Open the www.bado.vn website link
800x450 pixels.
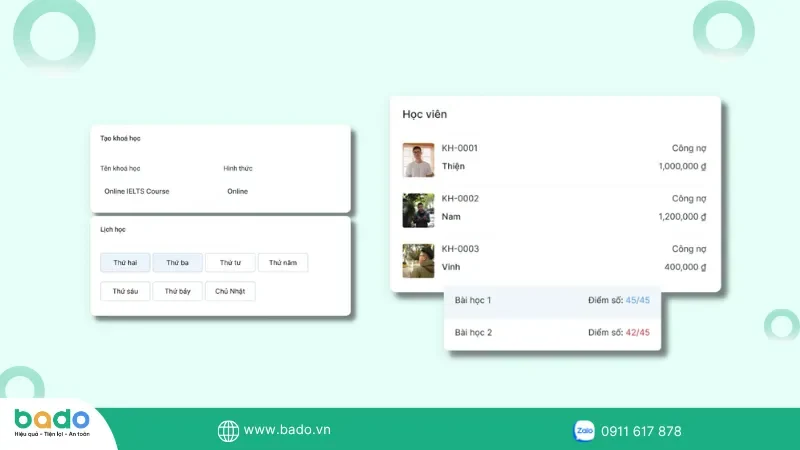(287, 430)
